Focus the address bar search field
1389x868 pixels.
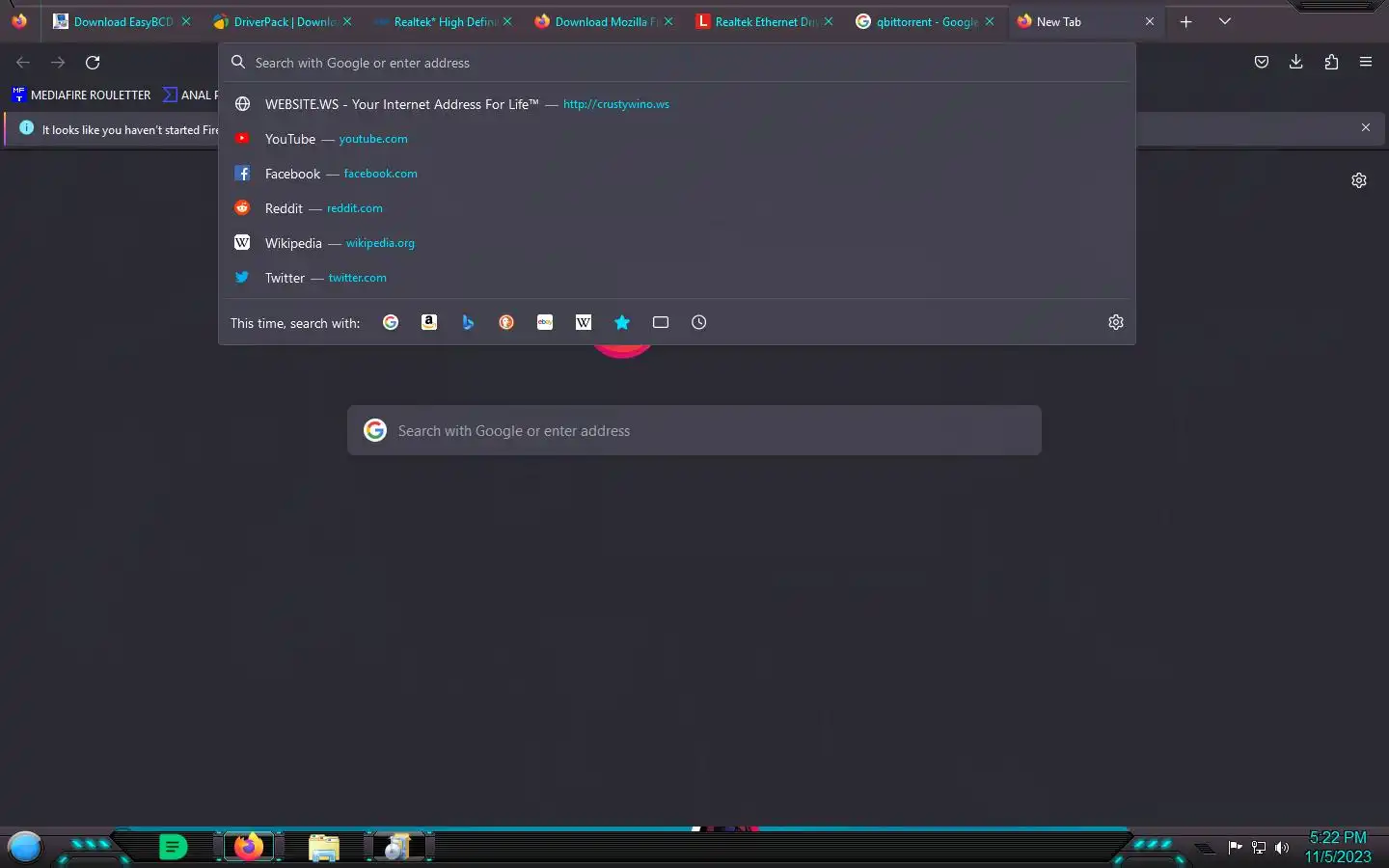point(677,63)
